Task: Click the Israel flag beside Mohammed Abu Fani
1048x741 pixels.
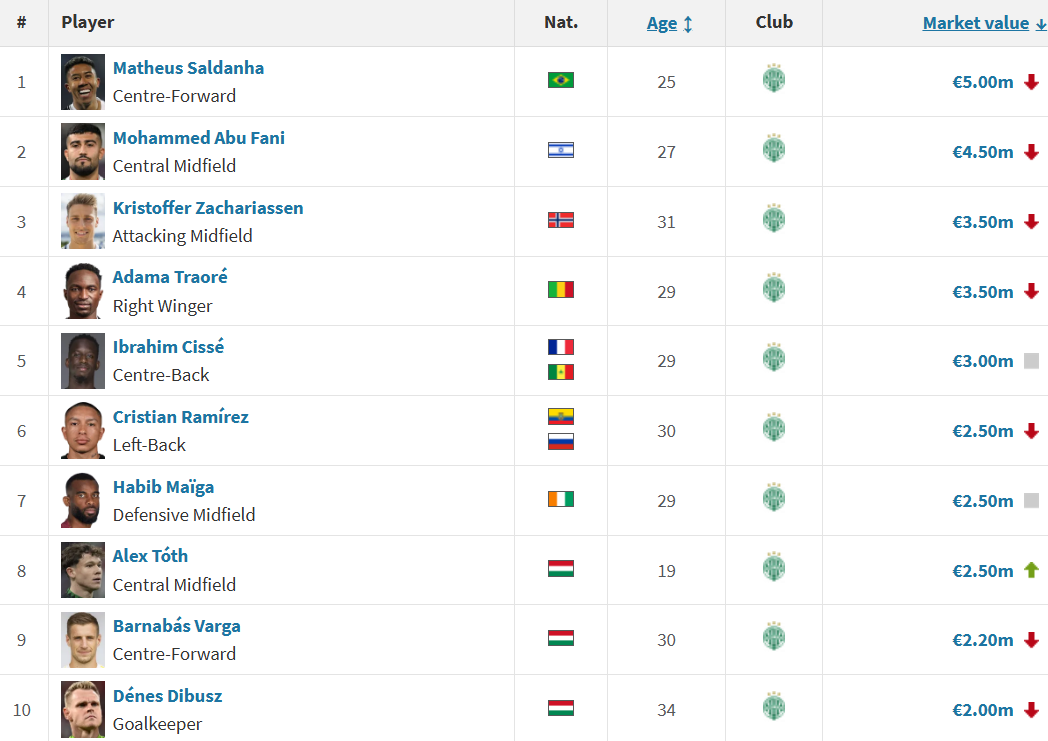Action: pyautogui.click(x=561, y=150)
